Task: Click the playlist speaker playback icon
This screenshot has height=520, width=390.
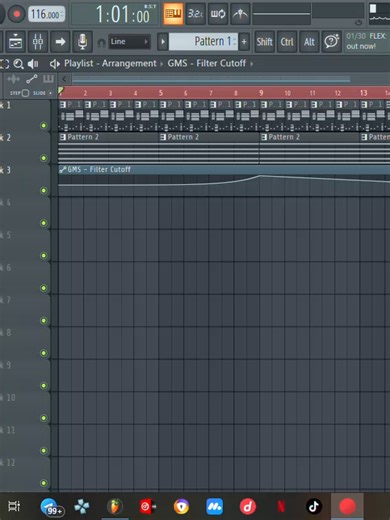Action: pos(33,64)
